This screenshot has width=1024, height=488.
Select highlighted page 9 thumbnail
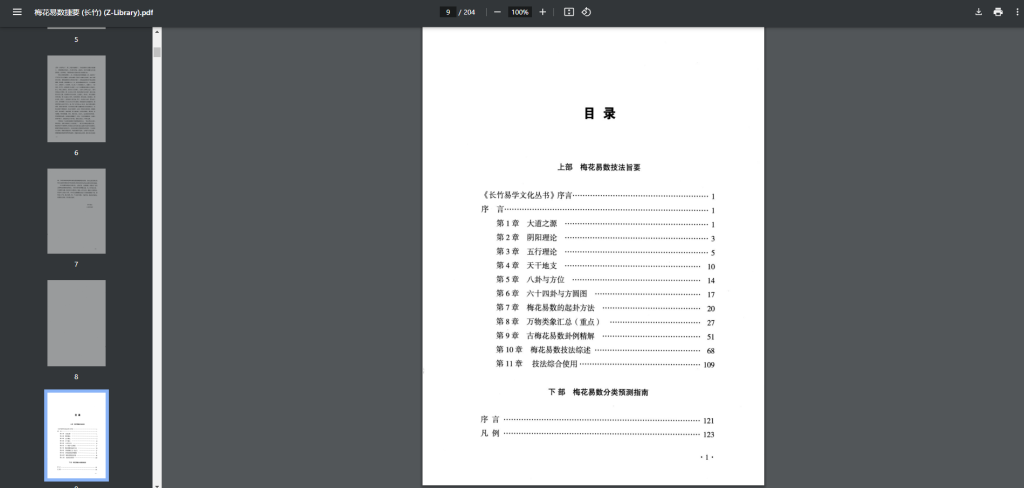click(x=76, y=436)
